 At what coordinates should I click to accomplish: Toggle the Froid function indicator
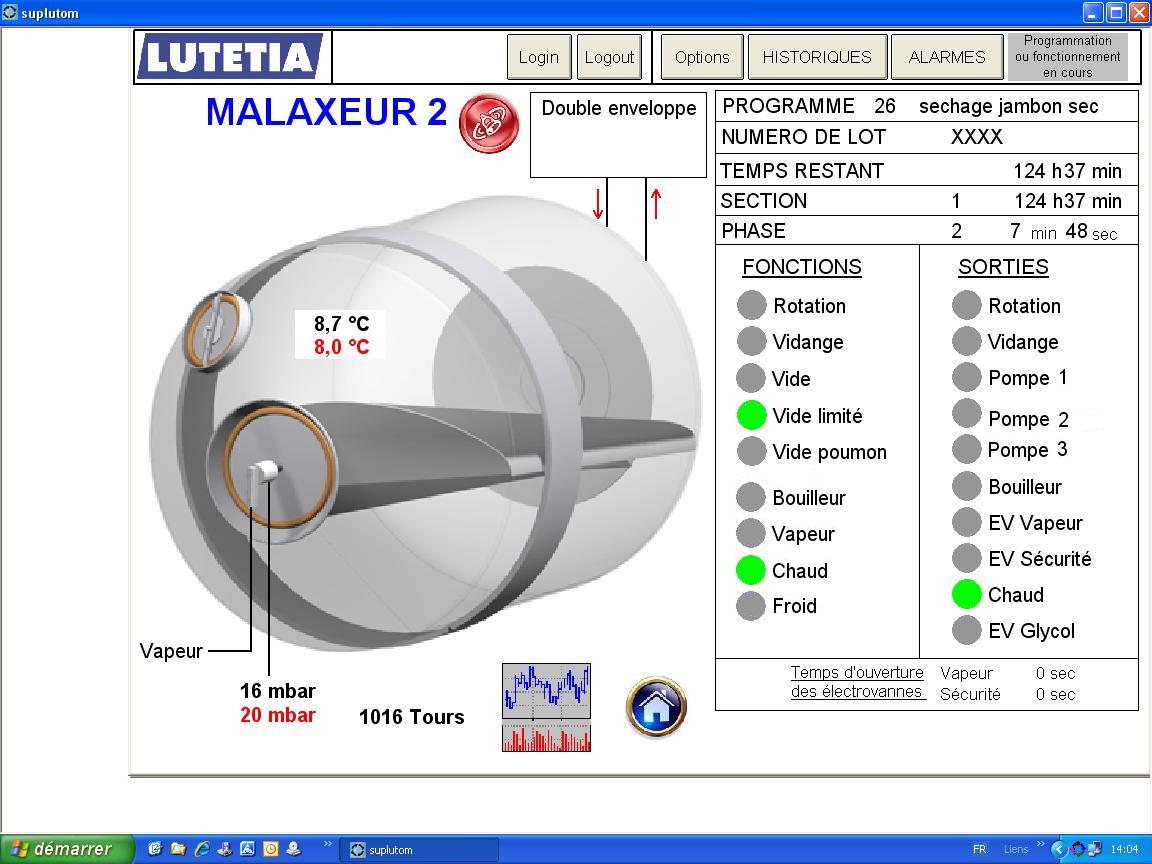click(751, 606)
